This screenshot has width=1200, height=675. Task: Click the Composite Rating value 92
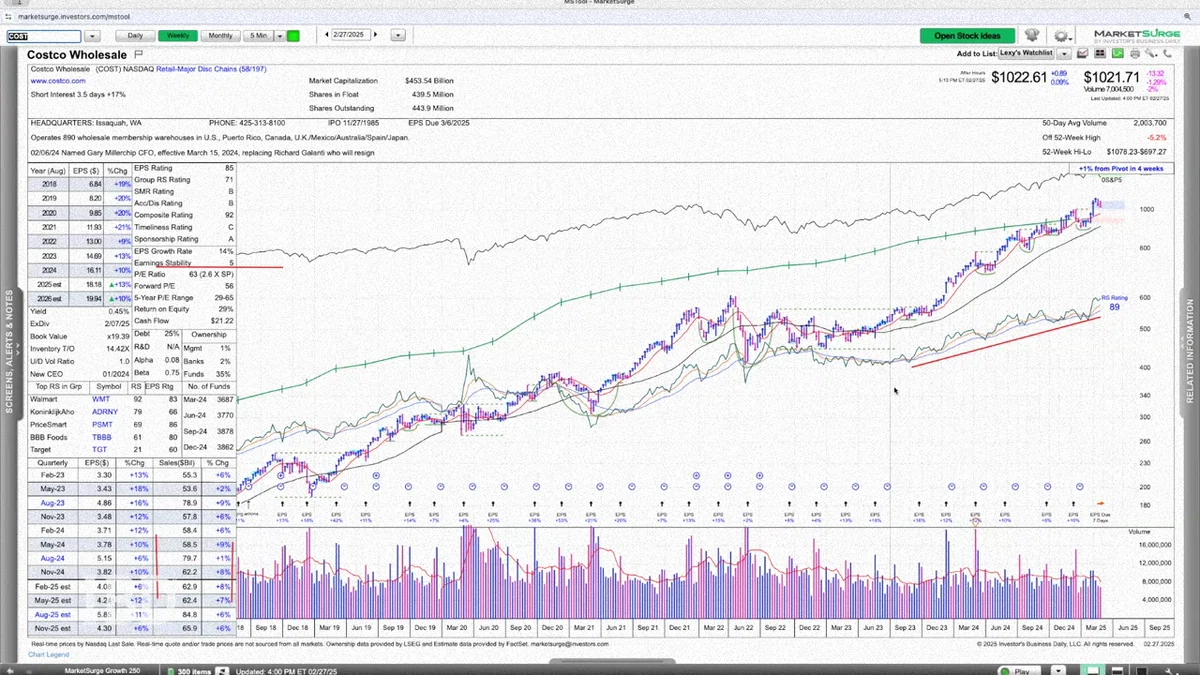[230, 214]
